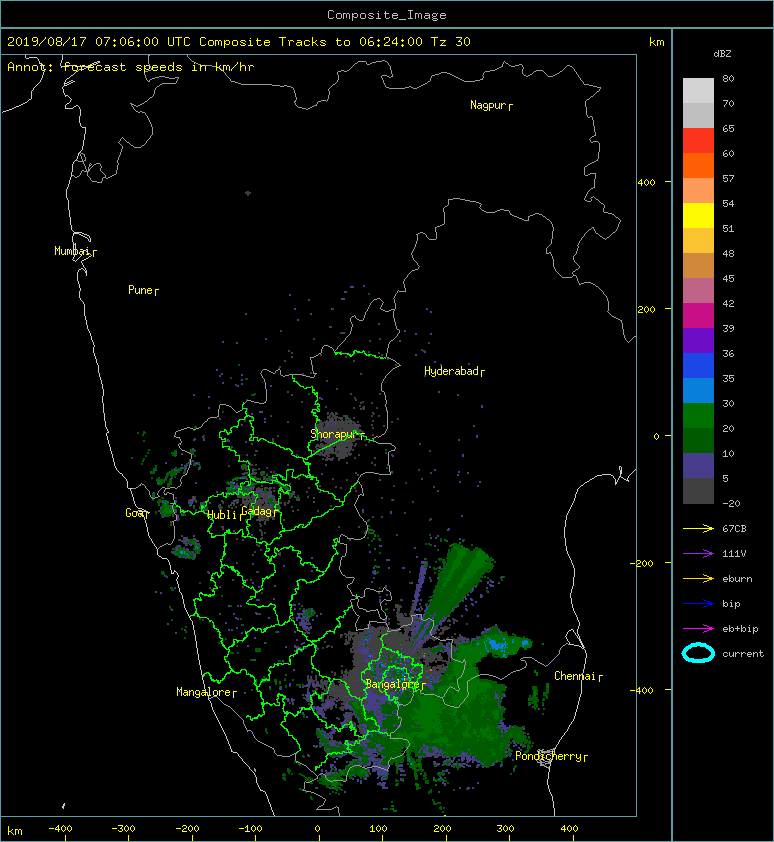Click the 300 tick on the horizontal axis

(505, 829)
